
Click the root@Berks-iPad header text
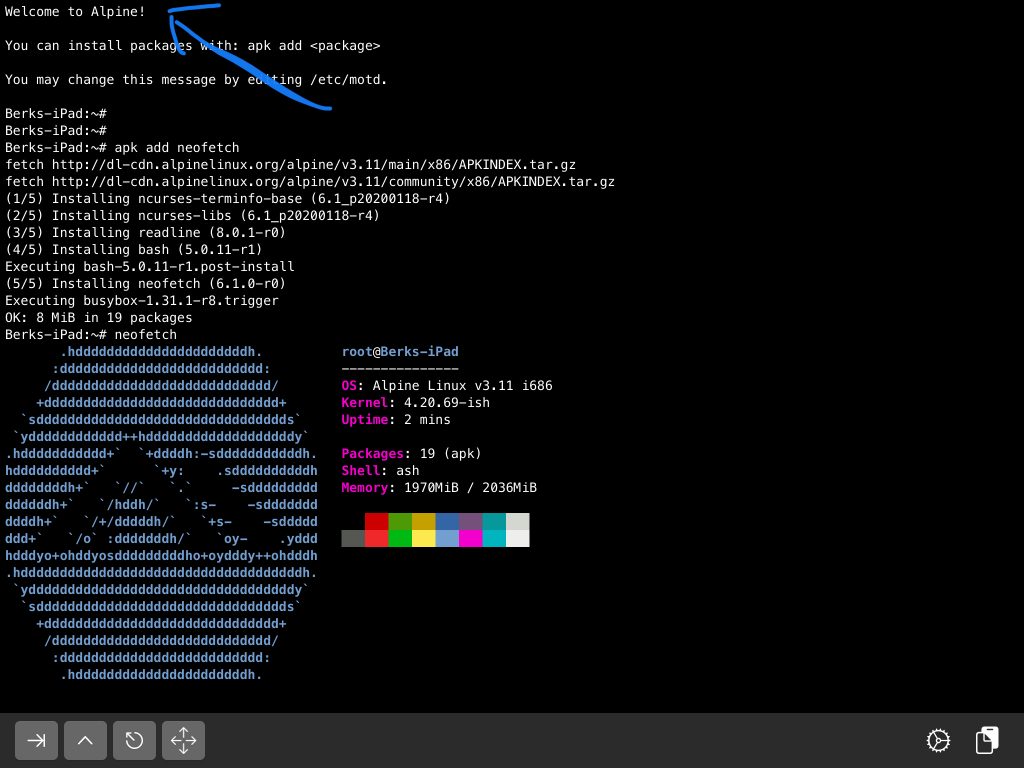400,352
